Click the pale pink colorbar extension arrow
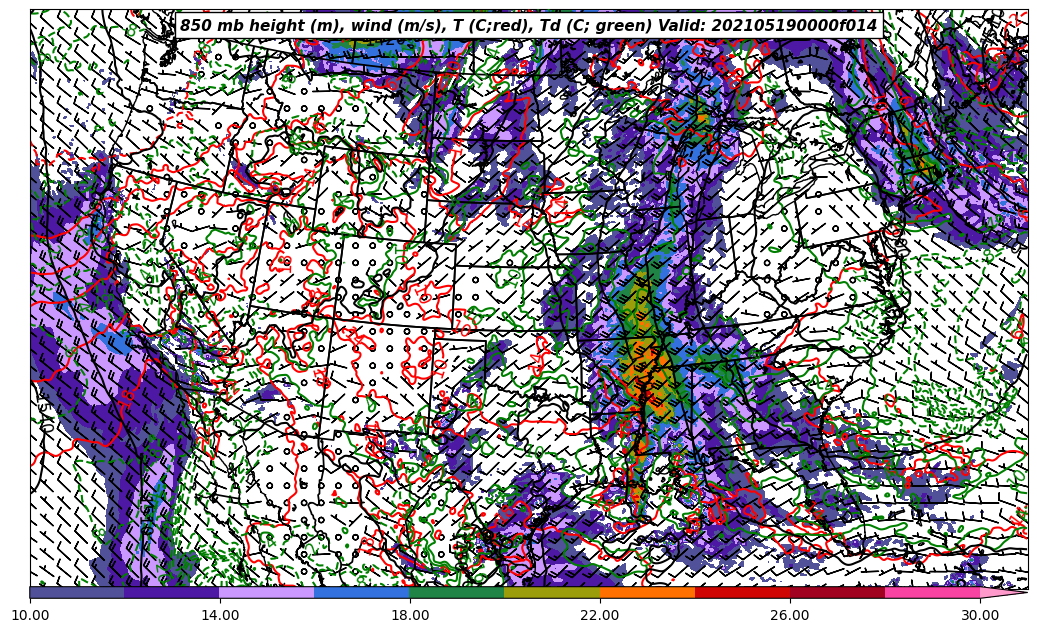 click(1003, 592)
